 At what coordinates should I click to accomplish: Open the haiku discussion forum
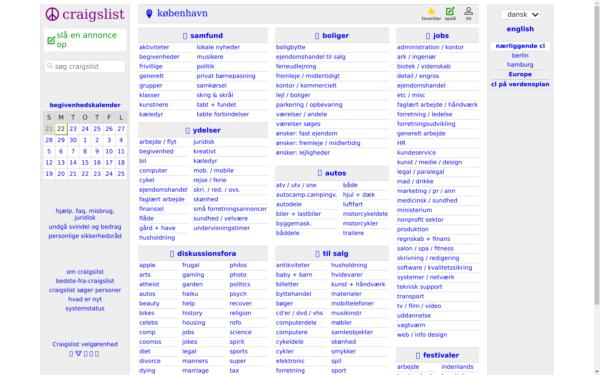pyautogui.click(x=190, y=294)
